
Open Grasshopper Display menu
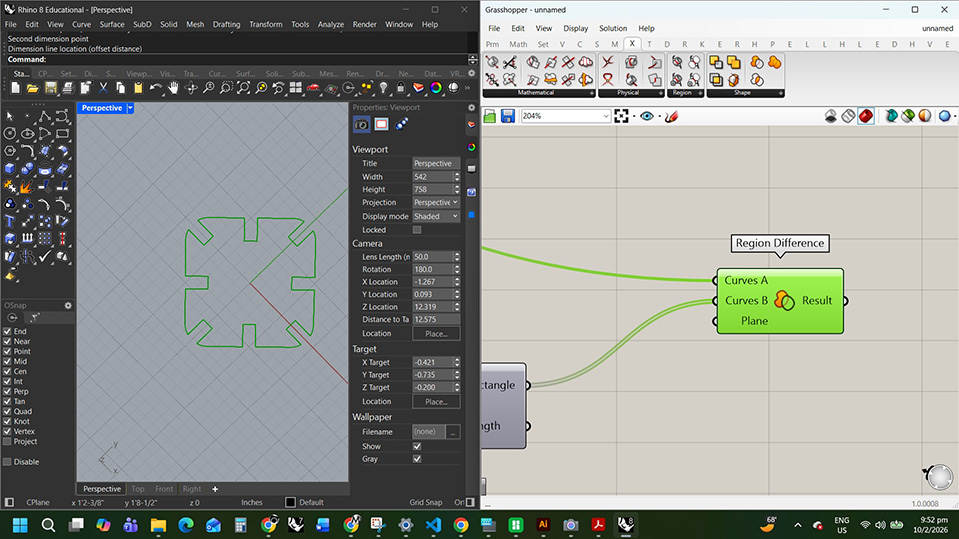[576, 28]
